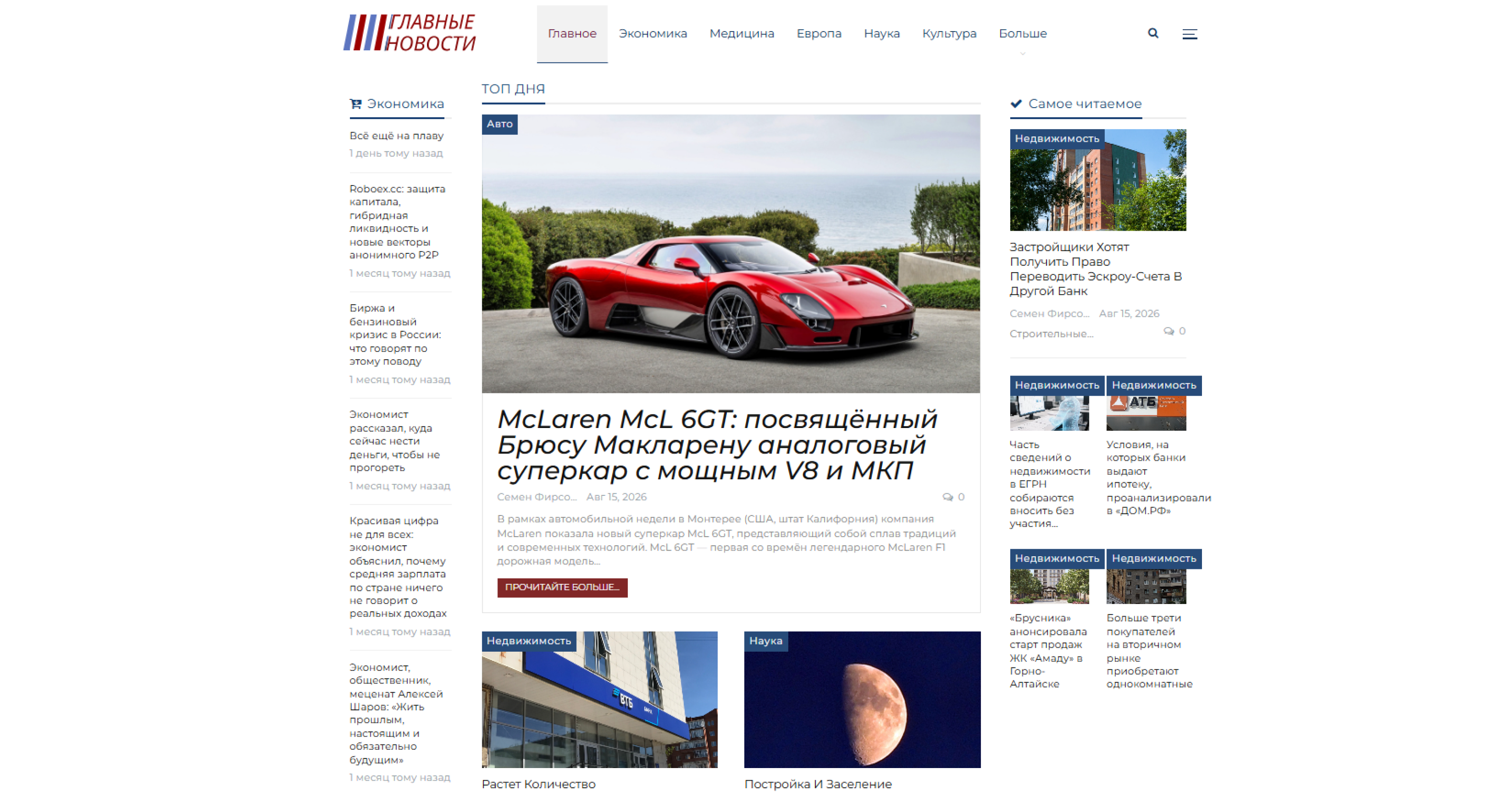Click comment bubble icon under Застройщики article

(1169, 331)
